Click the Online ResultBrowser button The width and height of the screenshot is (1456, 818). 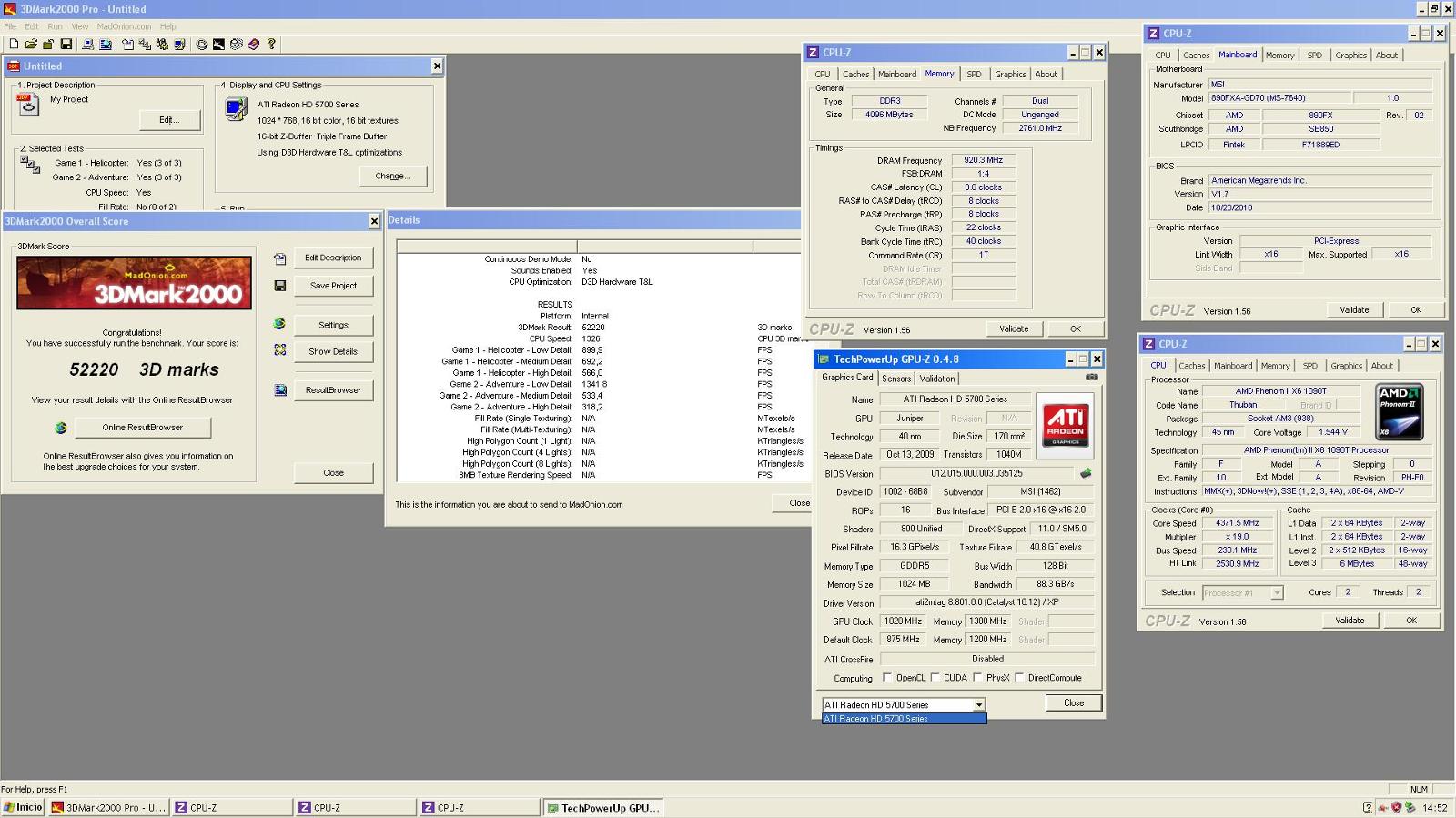tap(142, 428)
